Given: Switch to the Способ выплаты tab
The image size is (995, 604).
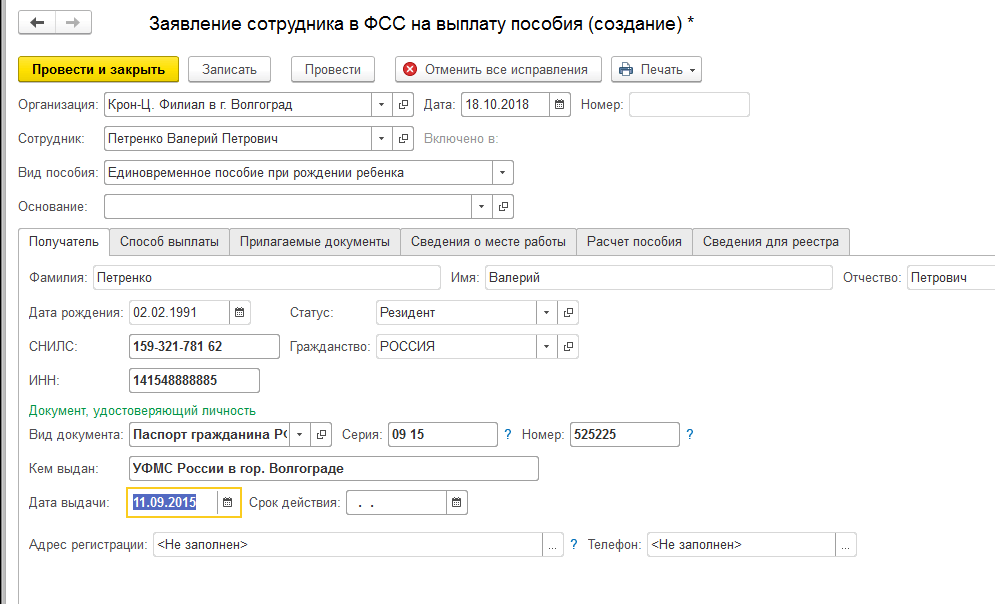Looking at the screenshot, I should coord(169,241).
